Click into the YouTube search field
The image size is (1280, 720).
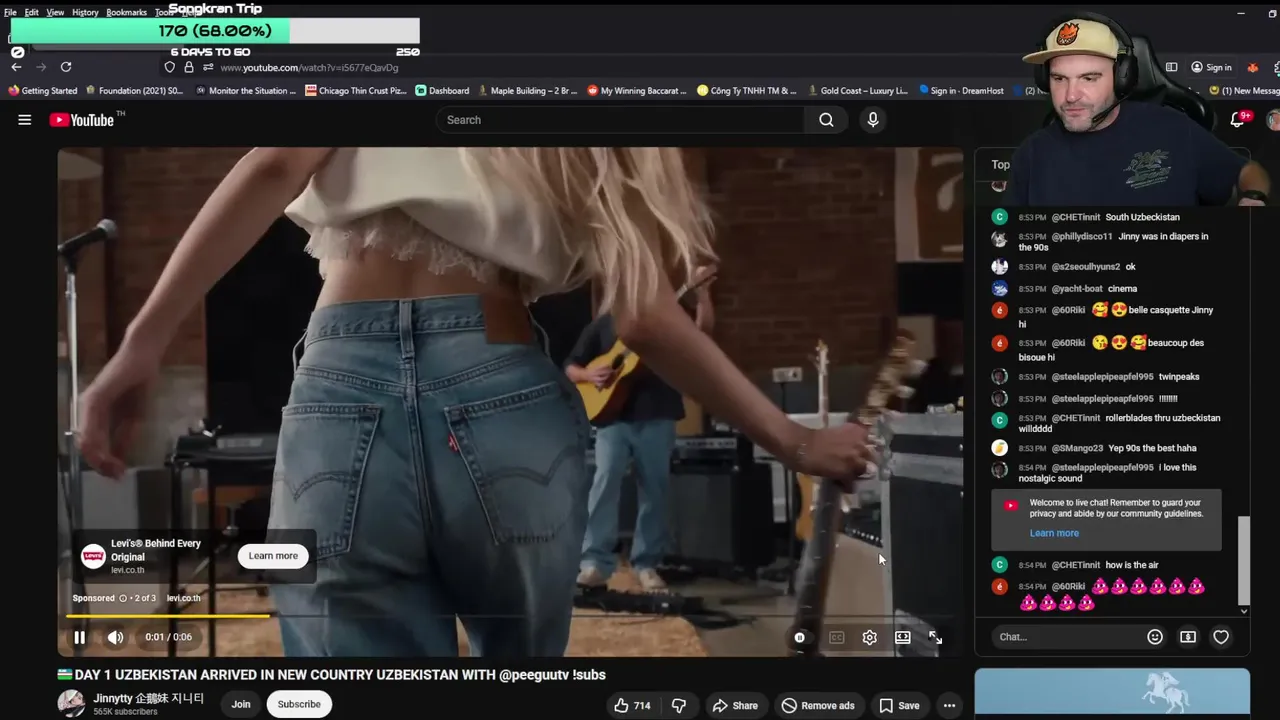point(620,120)
